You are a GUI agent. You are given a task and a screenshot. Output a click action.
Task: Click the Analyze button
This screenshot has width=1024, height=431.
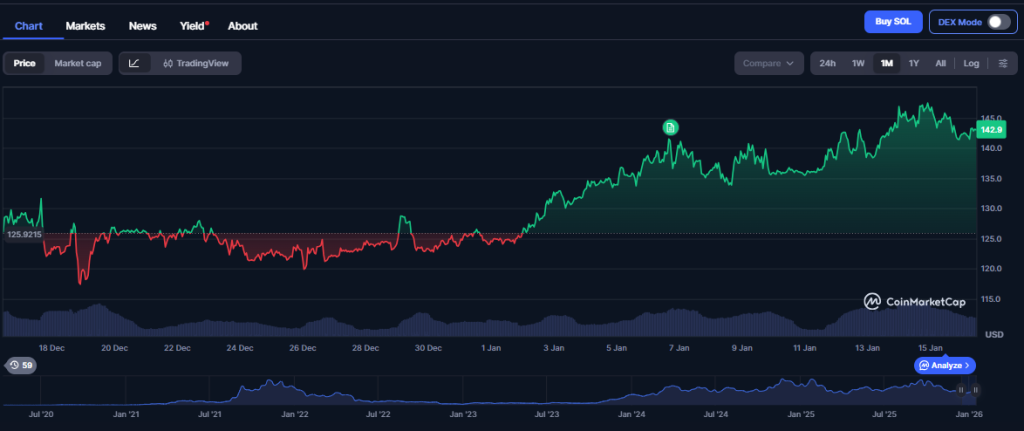pyautogui.click(x=944, y=365)
